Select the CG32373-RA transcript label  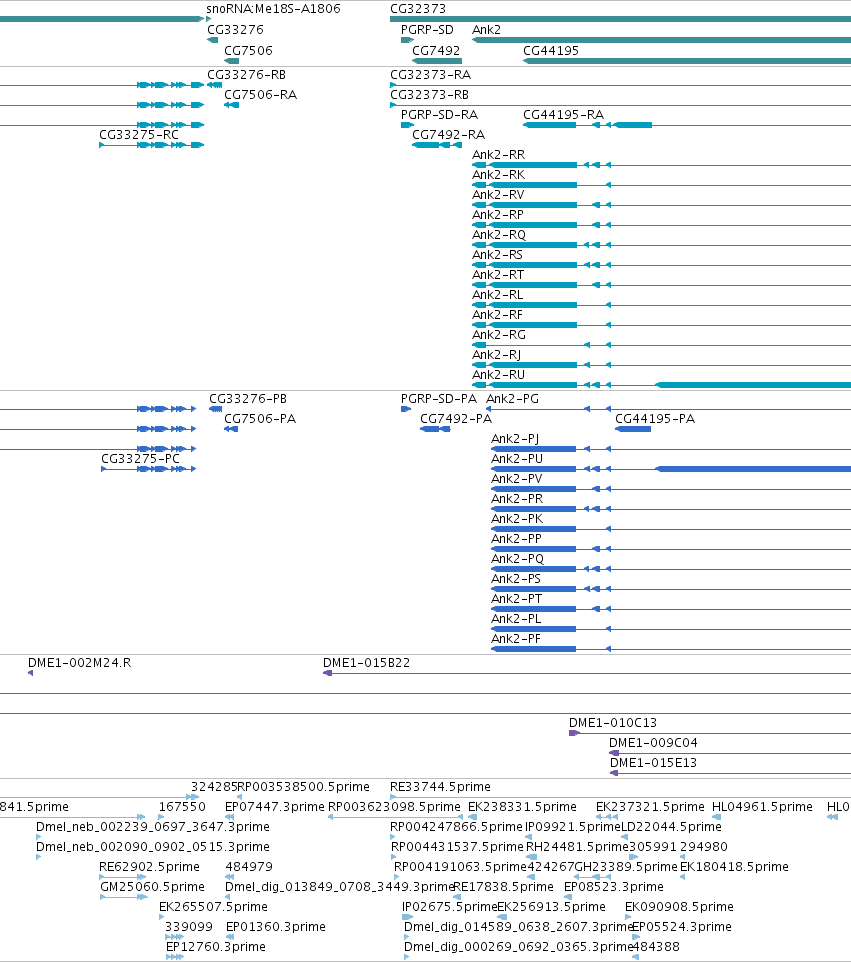[x=431, y=75]
